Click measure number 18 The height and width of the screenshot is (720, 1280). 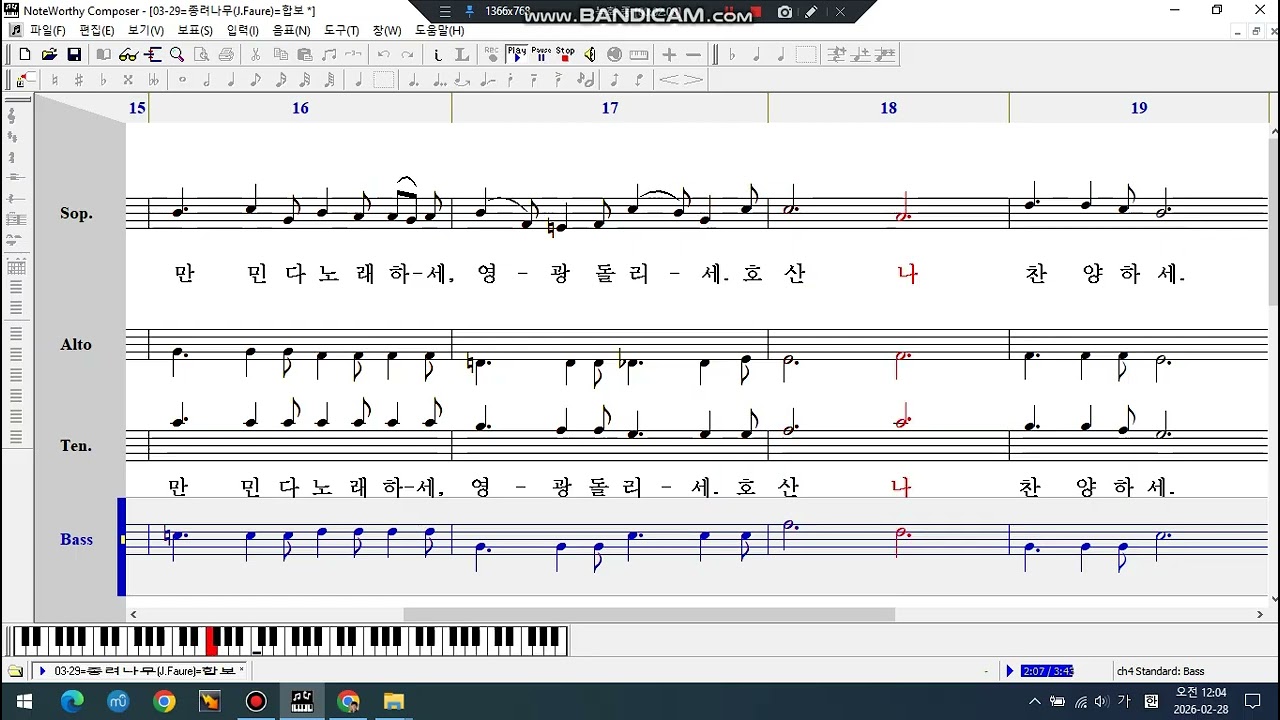pos(888,108)
